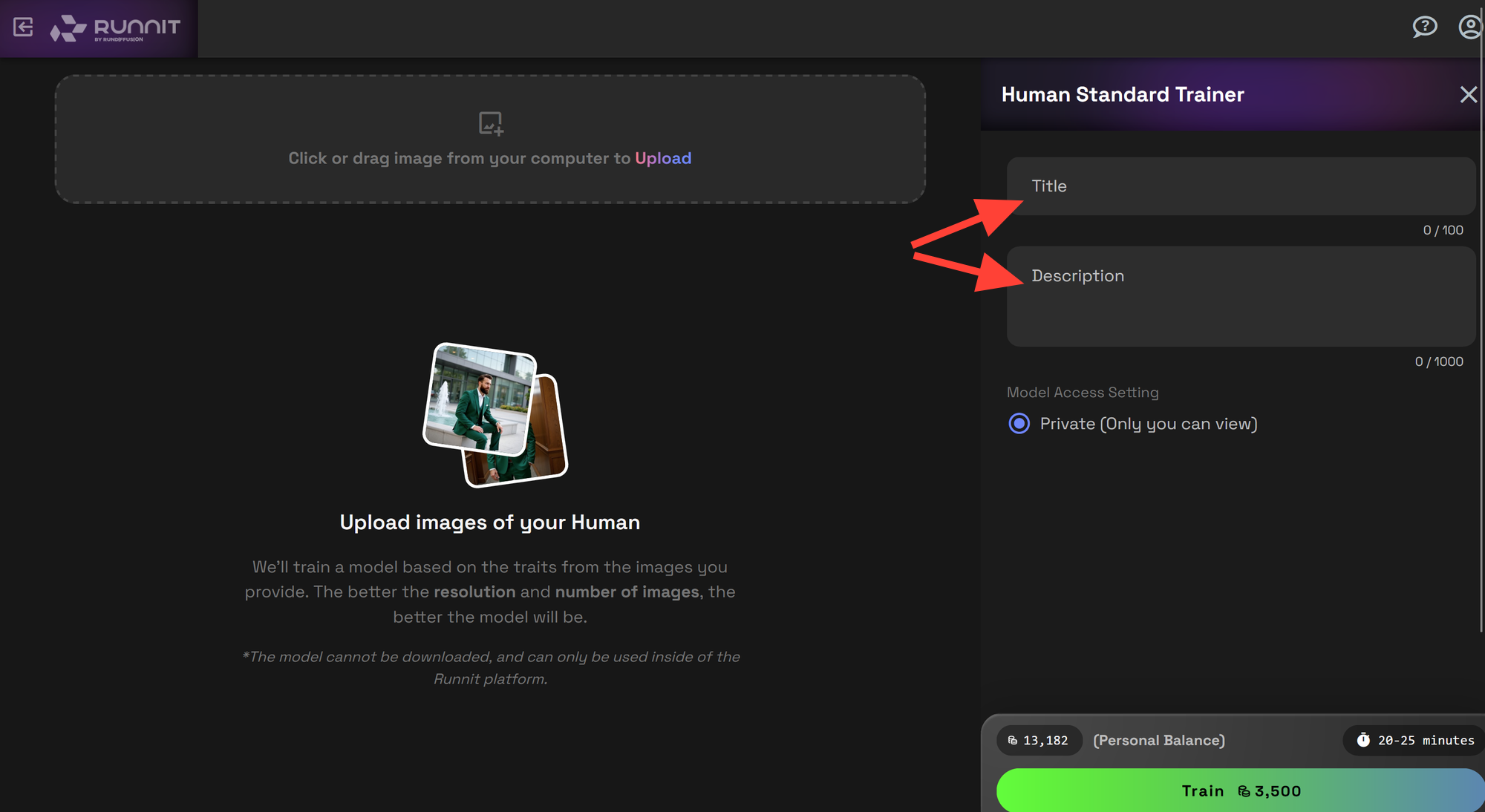Click the Runnit logo in the header
The width and height of the screenshot is (1485, 812).
[115, 27]
